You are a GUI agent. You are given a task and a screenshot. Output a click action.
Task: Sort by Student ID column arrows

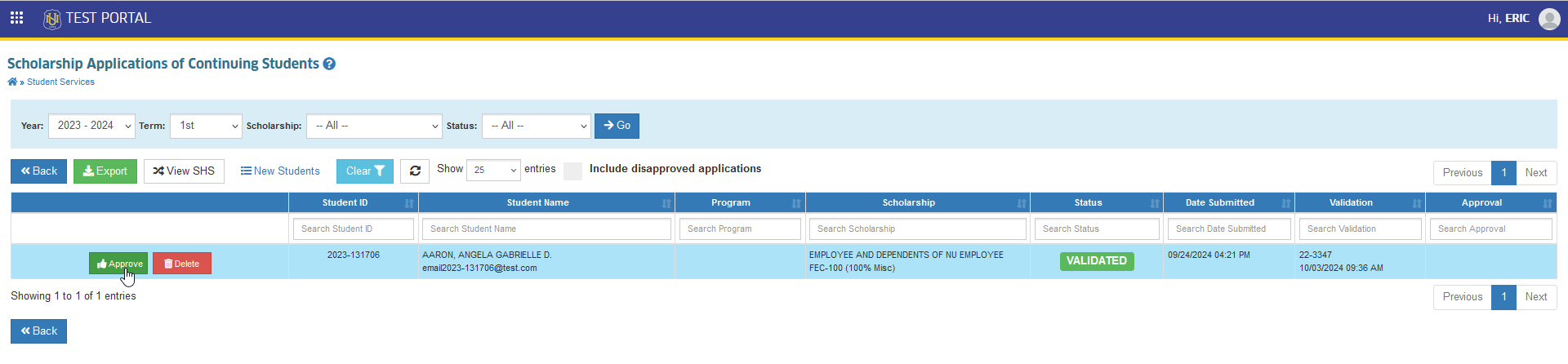409,203
